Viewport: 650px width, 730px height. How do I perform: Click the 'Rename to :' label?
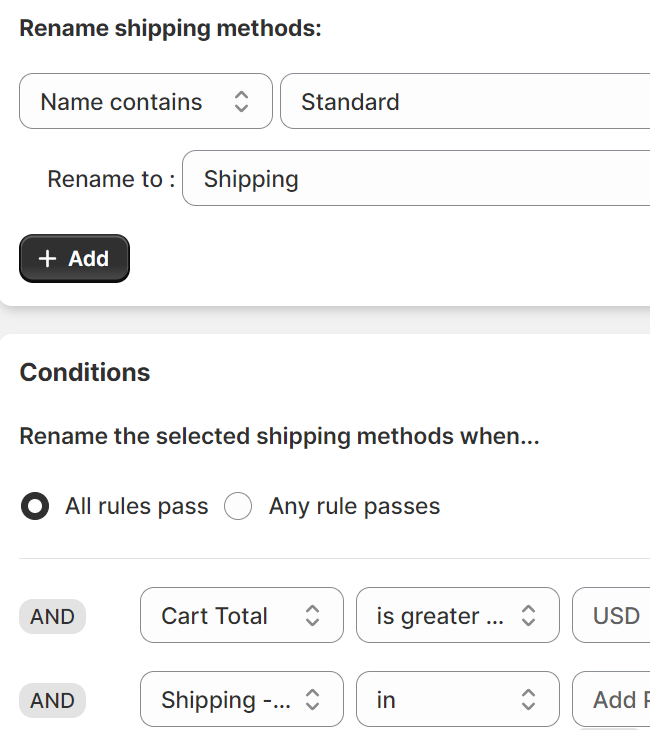[111, 180]
